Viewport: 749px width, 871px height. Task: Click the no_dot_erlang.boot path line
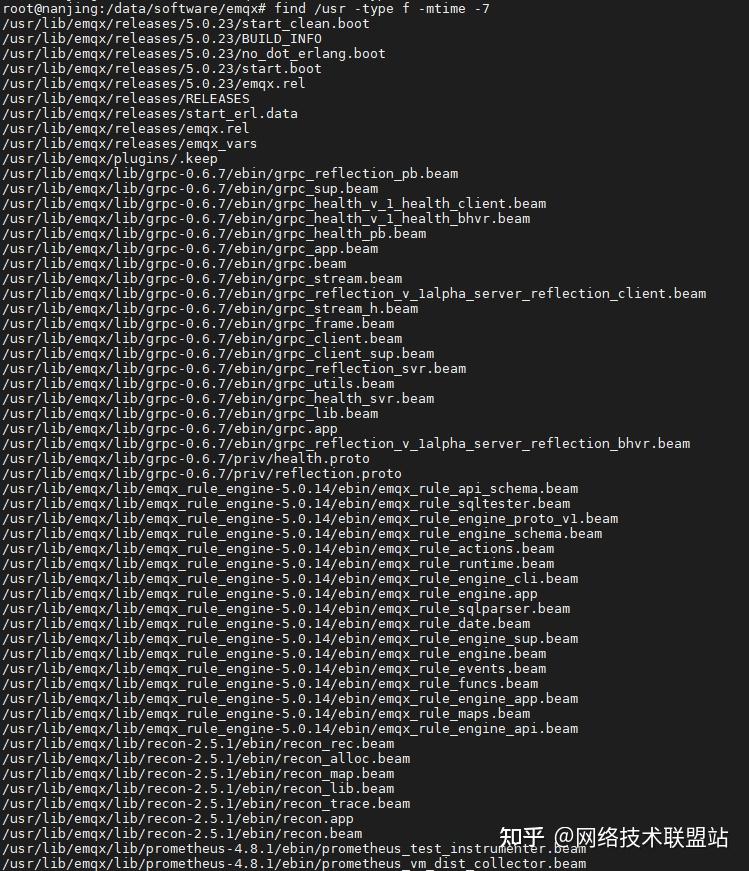point(193,53)
